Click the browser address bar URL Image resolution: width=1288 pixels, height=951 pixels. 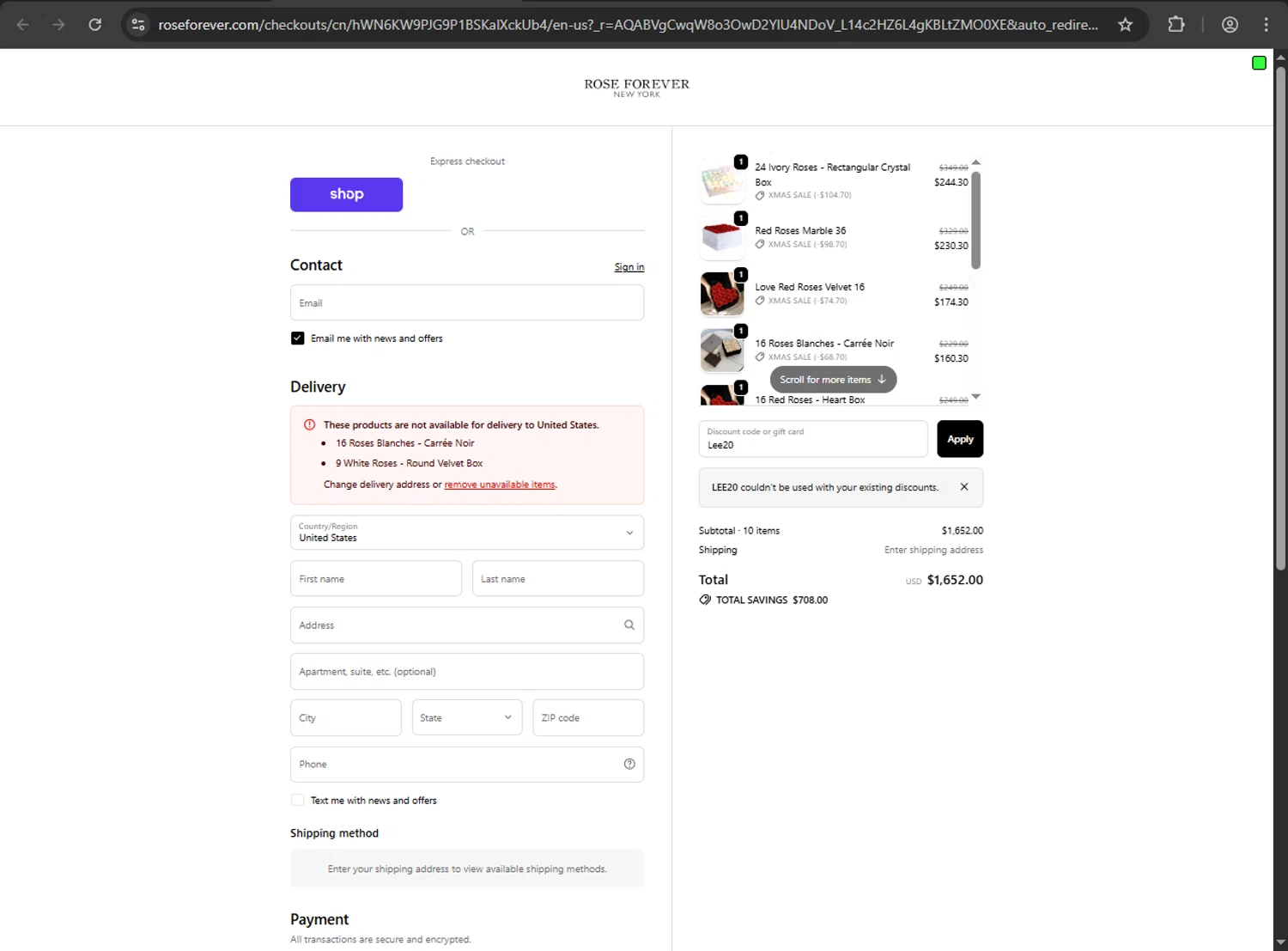coord(628,24)
